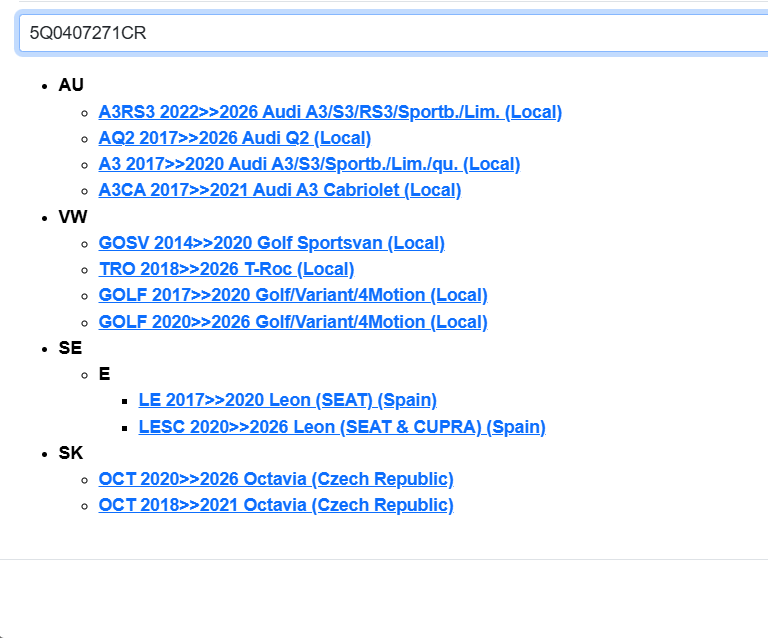Screen dimensions: 768x638
Task: Click the E market subgroup under SE
Action: (104, 374)
